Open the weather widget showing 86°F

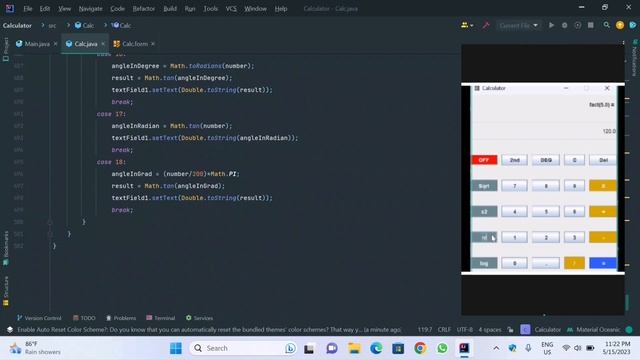point(35,348)
